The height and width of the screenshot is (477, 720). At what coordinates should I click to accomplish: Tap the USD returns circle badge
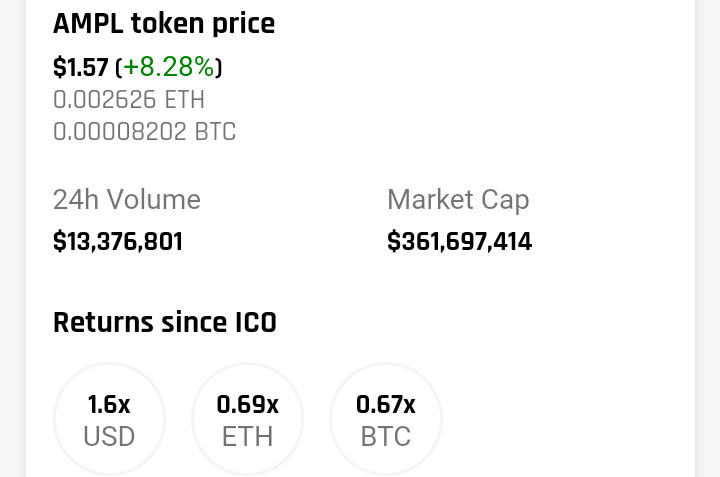coord(109,419)
